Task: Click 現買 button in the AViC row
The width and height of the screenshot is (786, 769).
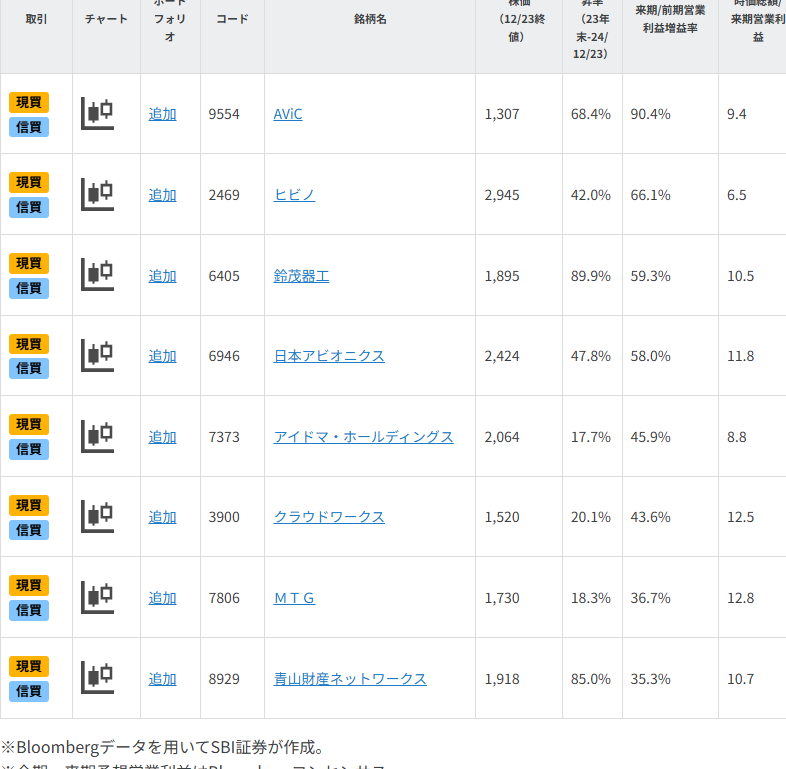Action: coord(29,102)
